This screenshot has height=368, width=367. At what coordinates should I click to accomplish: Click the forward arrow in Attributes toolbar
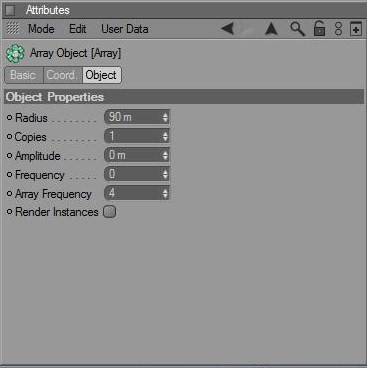[246, 29]
